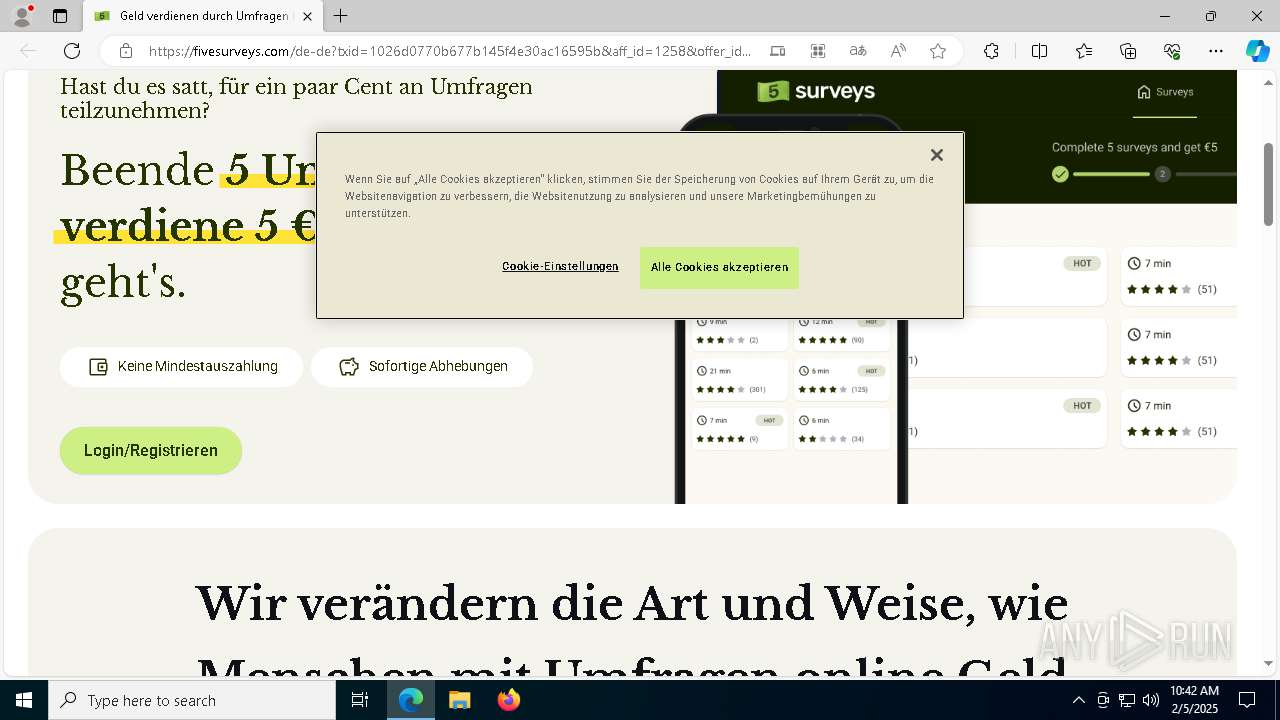Open Firefox in taskbar
Screen dimensions: 1280x720
point(508,700)
